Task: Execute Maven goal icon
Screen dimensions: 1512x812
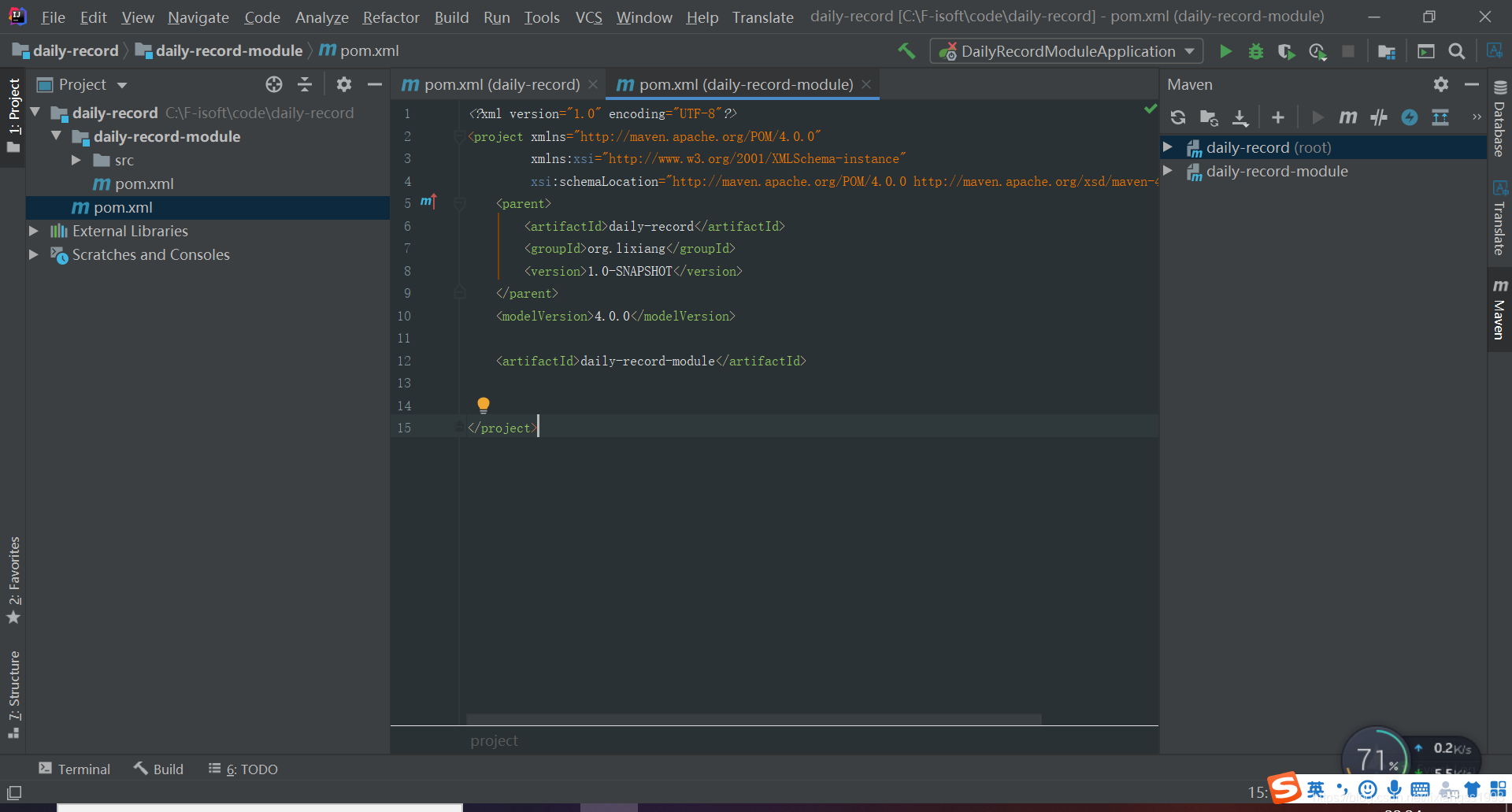Action: pyautogui.click(x=1348, y=117)
